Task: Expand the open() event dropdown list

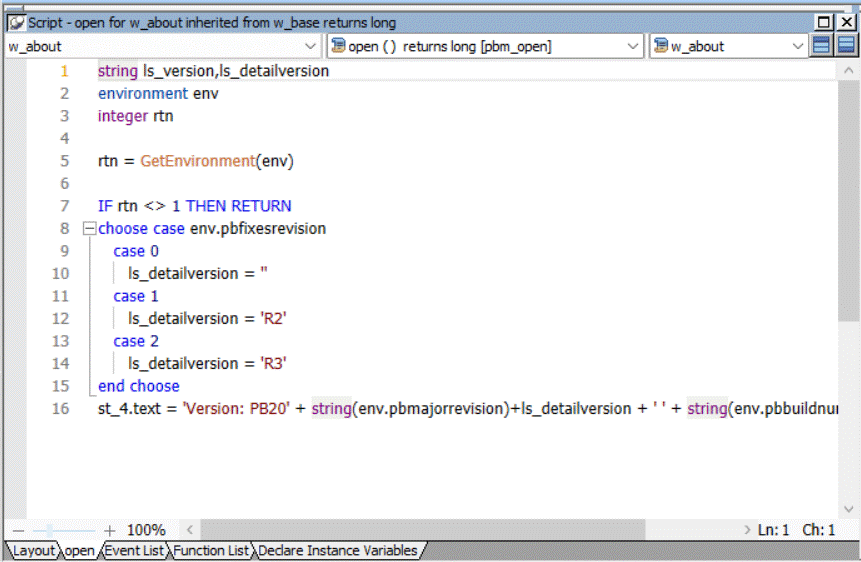Action: pyautogui.click(x=633, y=46)
